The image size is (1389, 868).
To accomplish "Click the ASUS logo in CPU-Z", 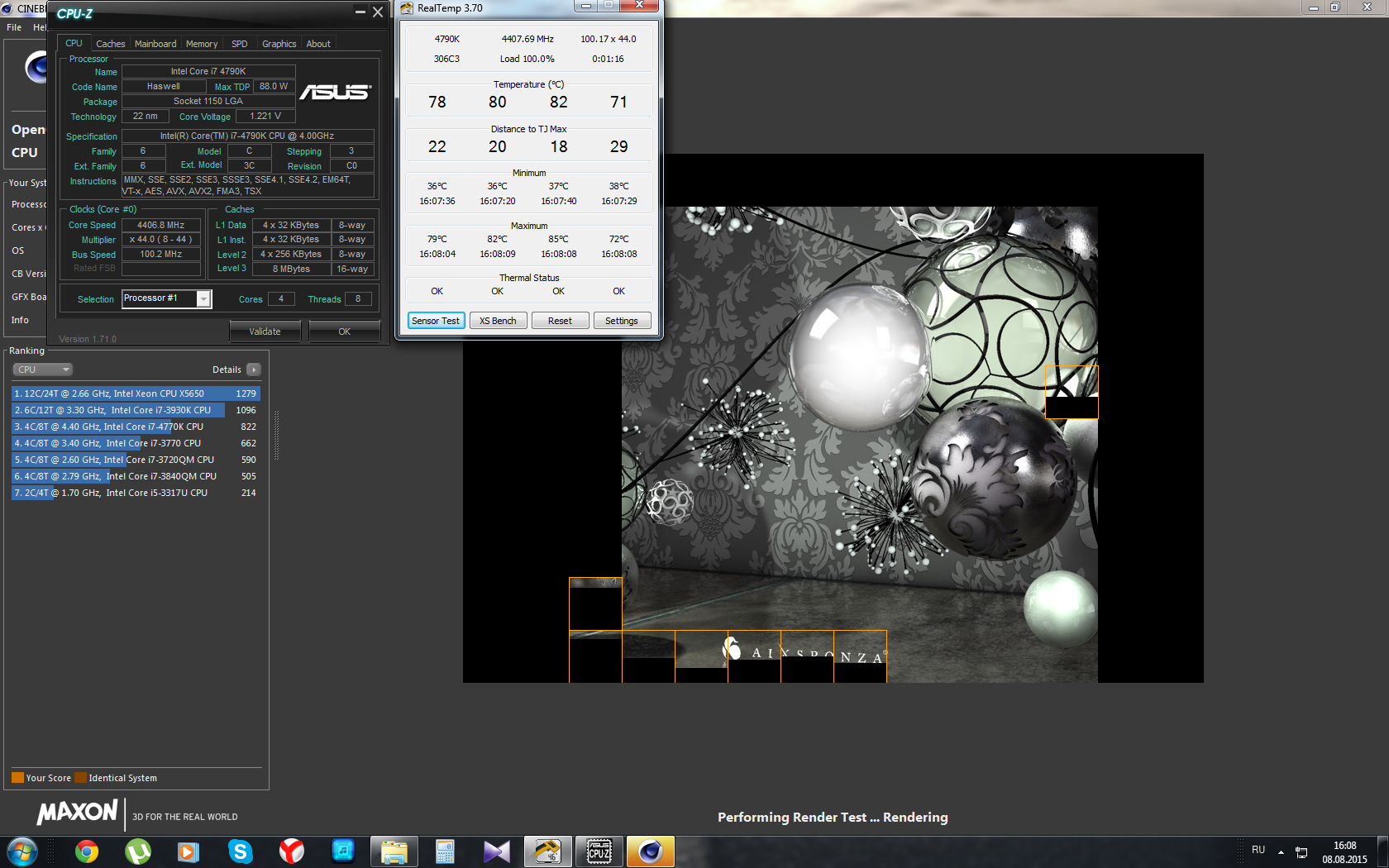I will (x=336, y=92).
